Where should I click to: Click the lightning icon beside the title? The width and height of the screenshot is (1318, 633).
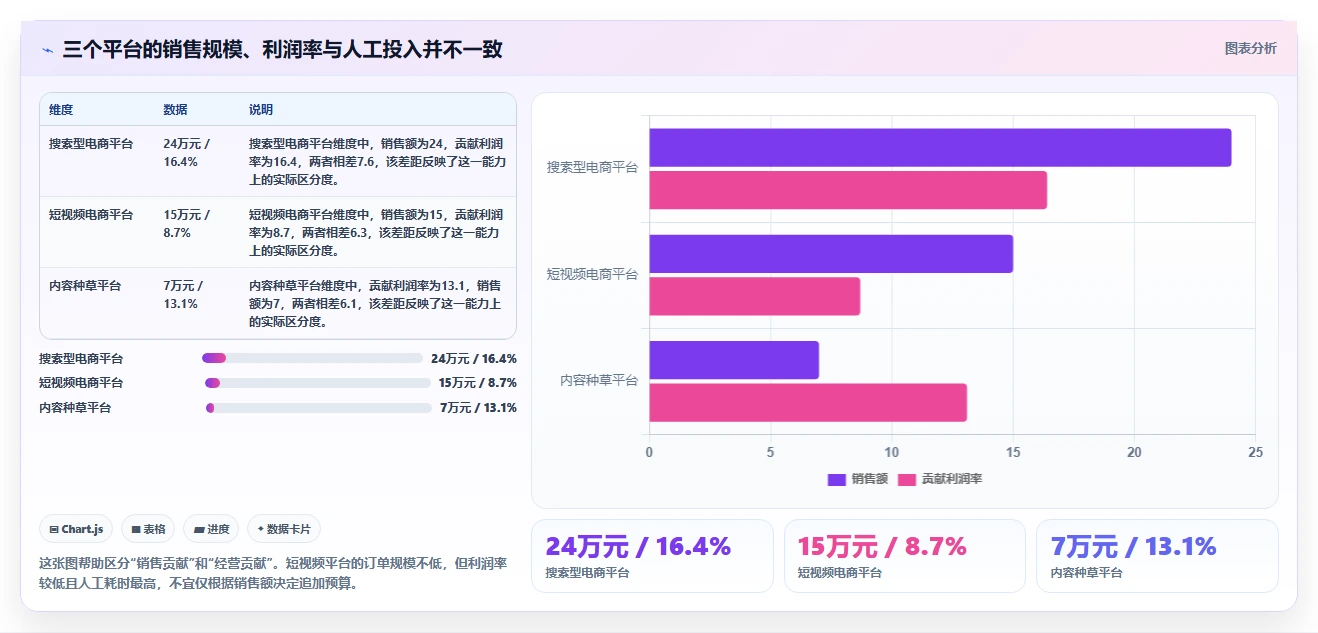pyautogui.click(x=48, y=49)
